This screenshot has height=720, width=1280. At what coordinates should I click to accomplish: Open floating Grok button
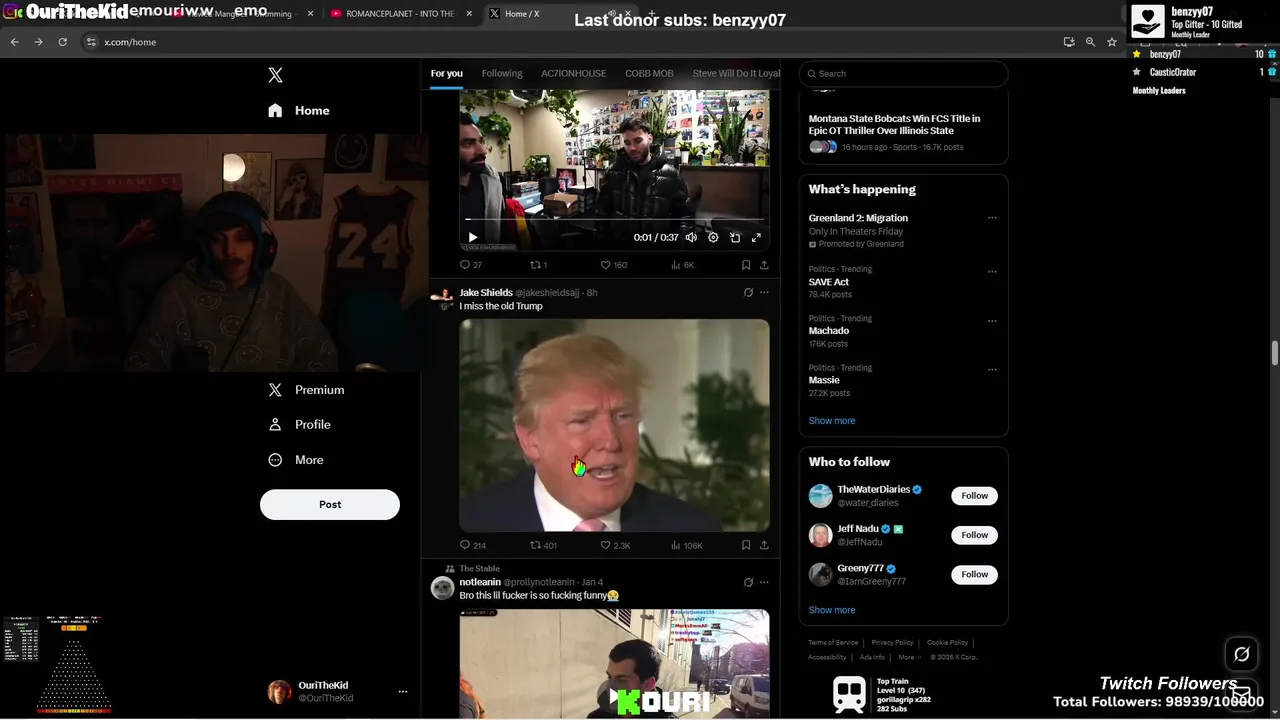point(1241,654)
